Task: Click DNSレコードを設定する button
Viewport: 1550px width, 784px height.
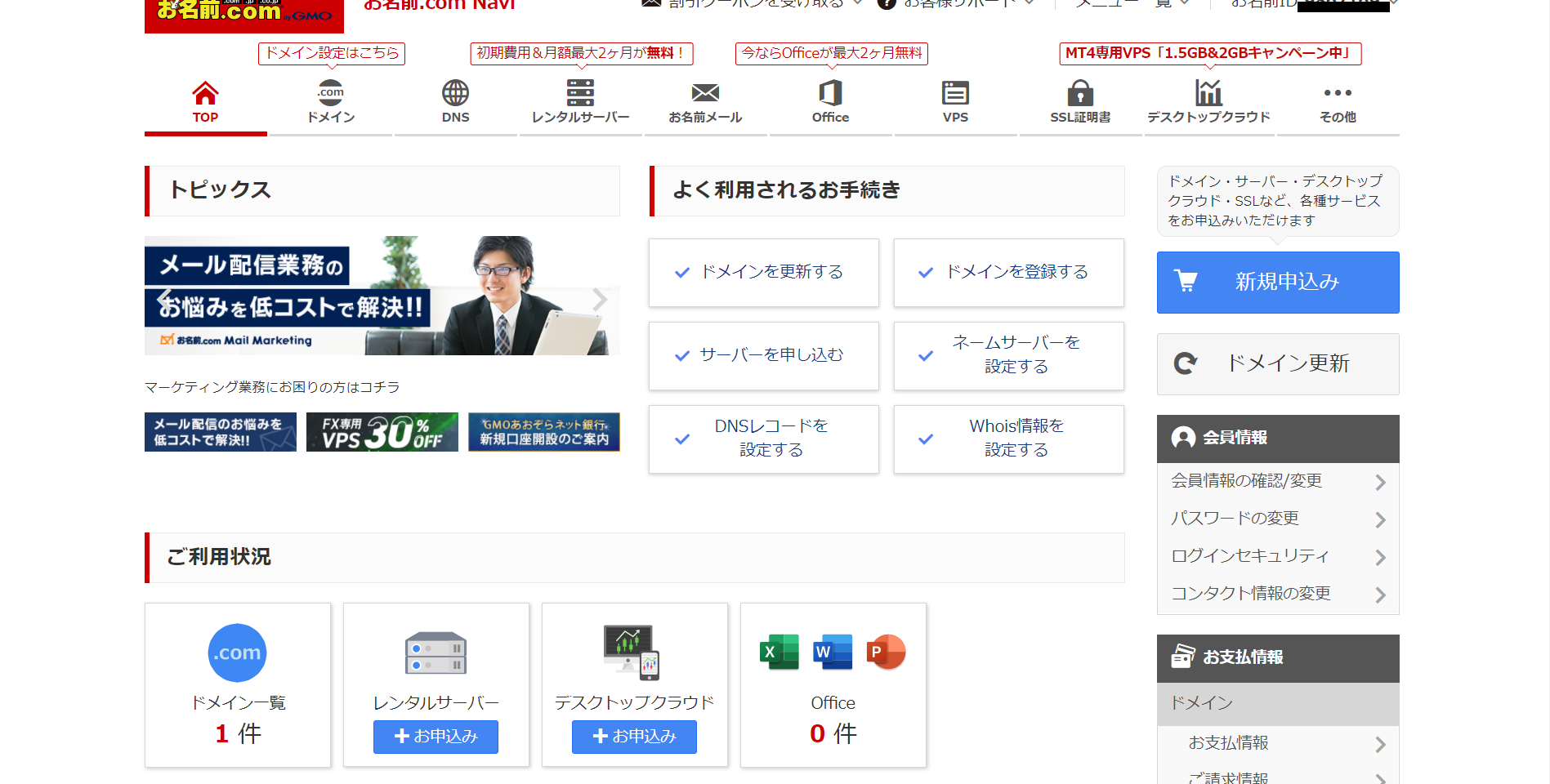Action: [x=764, y=439]
